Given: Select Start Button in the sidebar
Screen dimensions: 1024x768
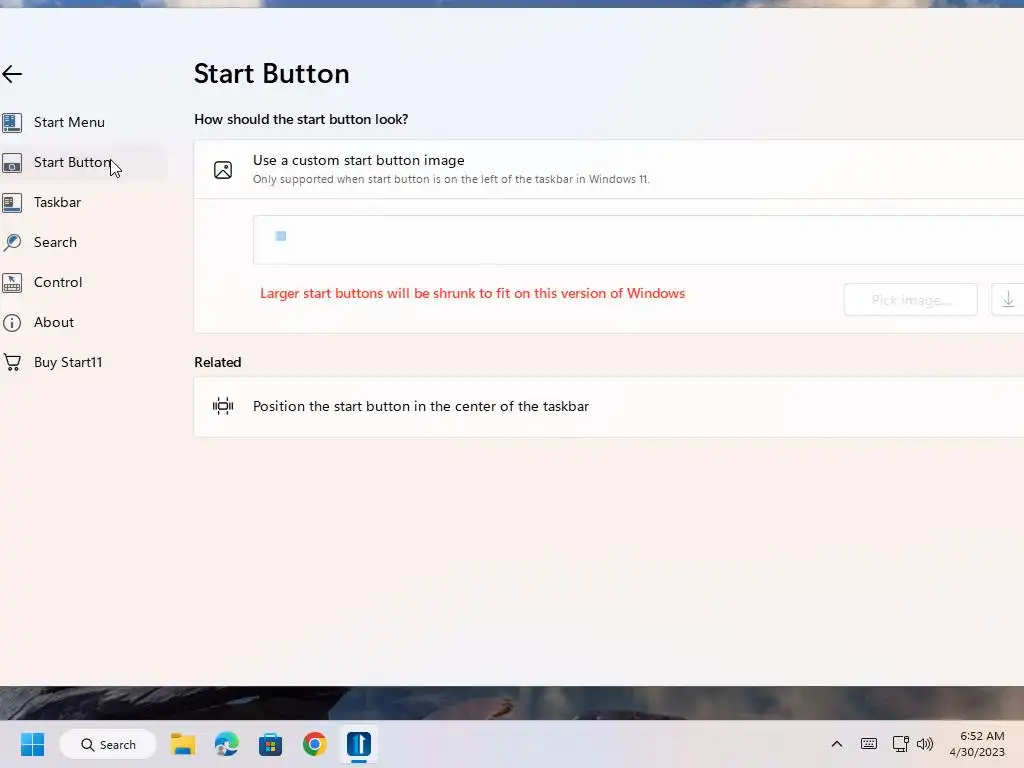Looking at the screenshot, I should [x=72, y=162].
